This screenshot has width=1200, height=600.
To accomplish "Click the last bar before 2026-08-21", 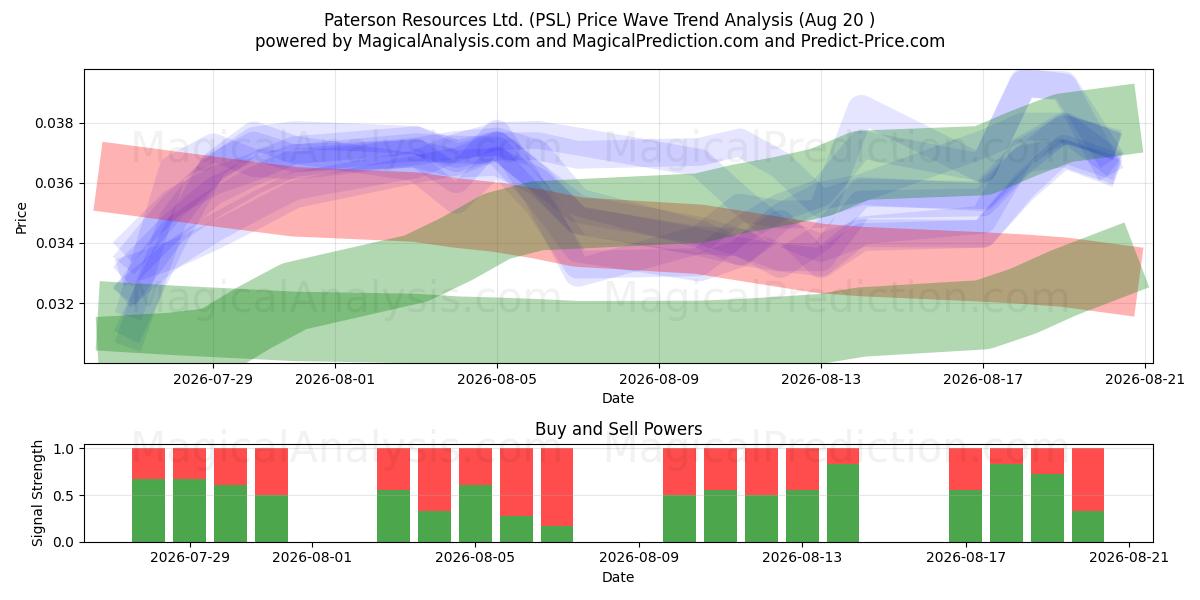I will coord(1088,495).
